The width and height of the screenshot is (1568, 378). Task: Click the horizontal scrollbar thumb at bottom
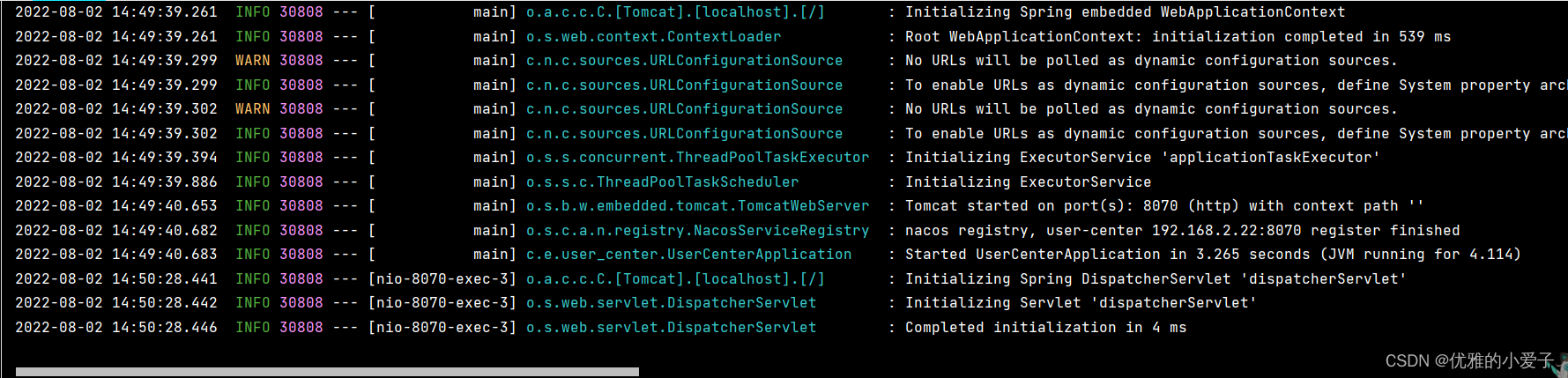pos(327,372)
